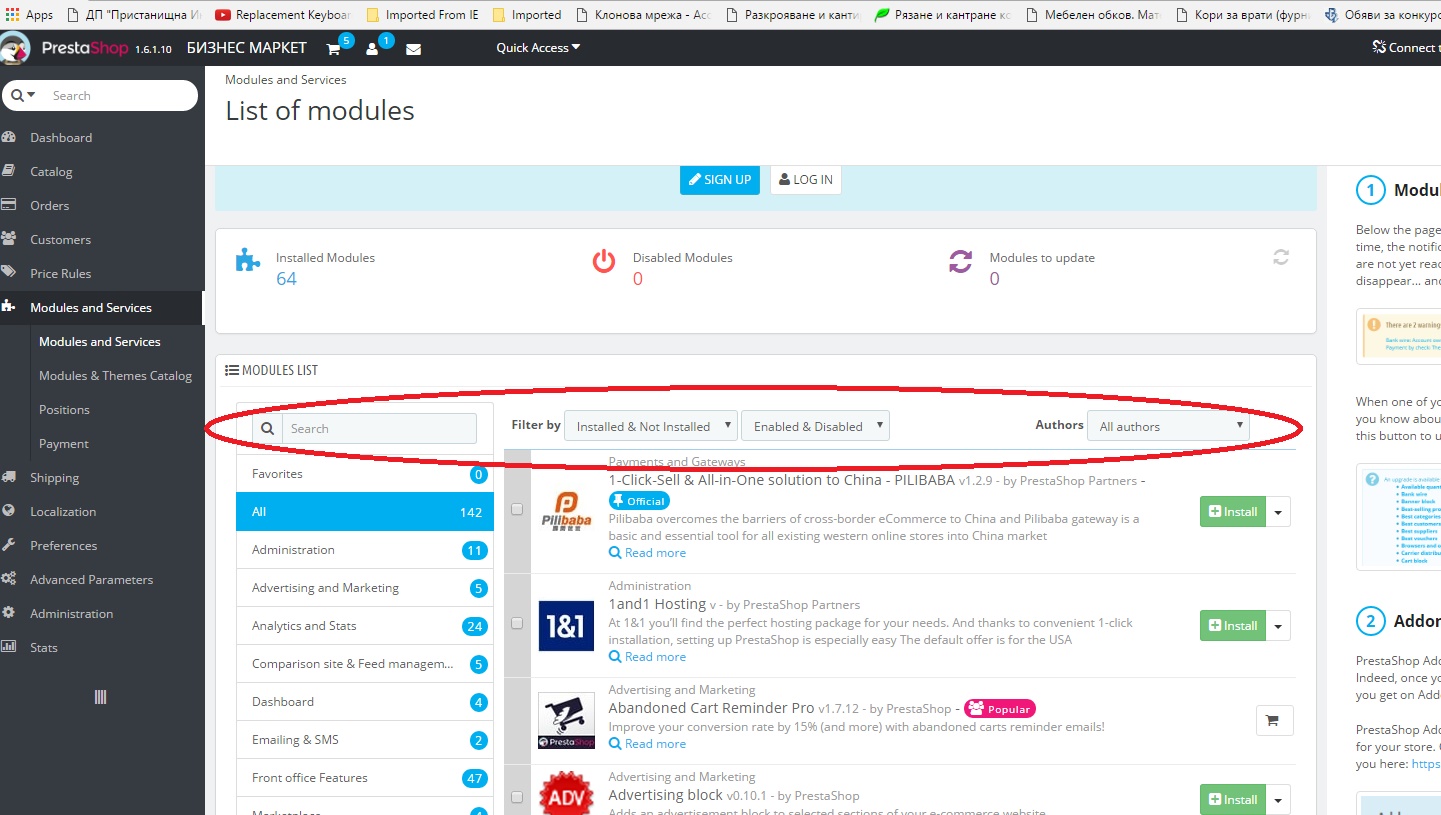Tick the checkbox for Pilibaba module

coord(517,509)
